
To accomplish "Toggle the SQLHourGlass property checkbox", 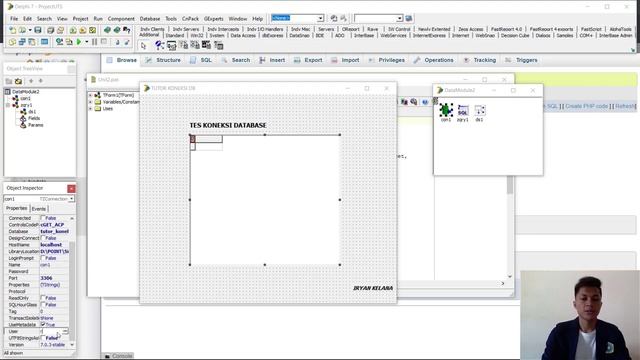I will coord(43,304).
